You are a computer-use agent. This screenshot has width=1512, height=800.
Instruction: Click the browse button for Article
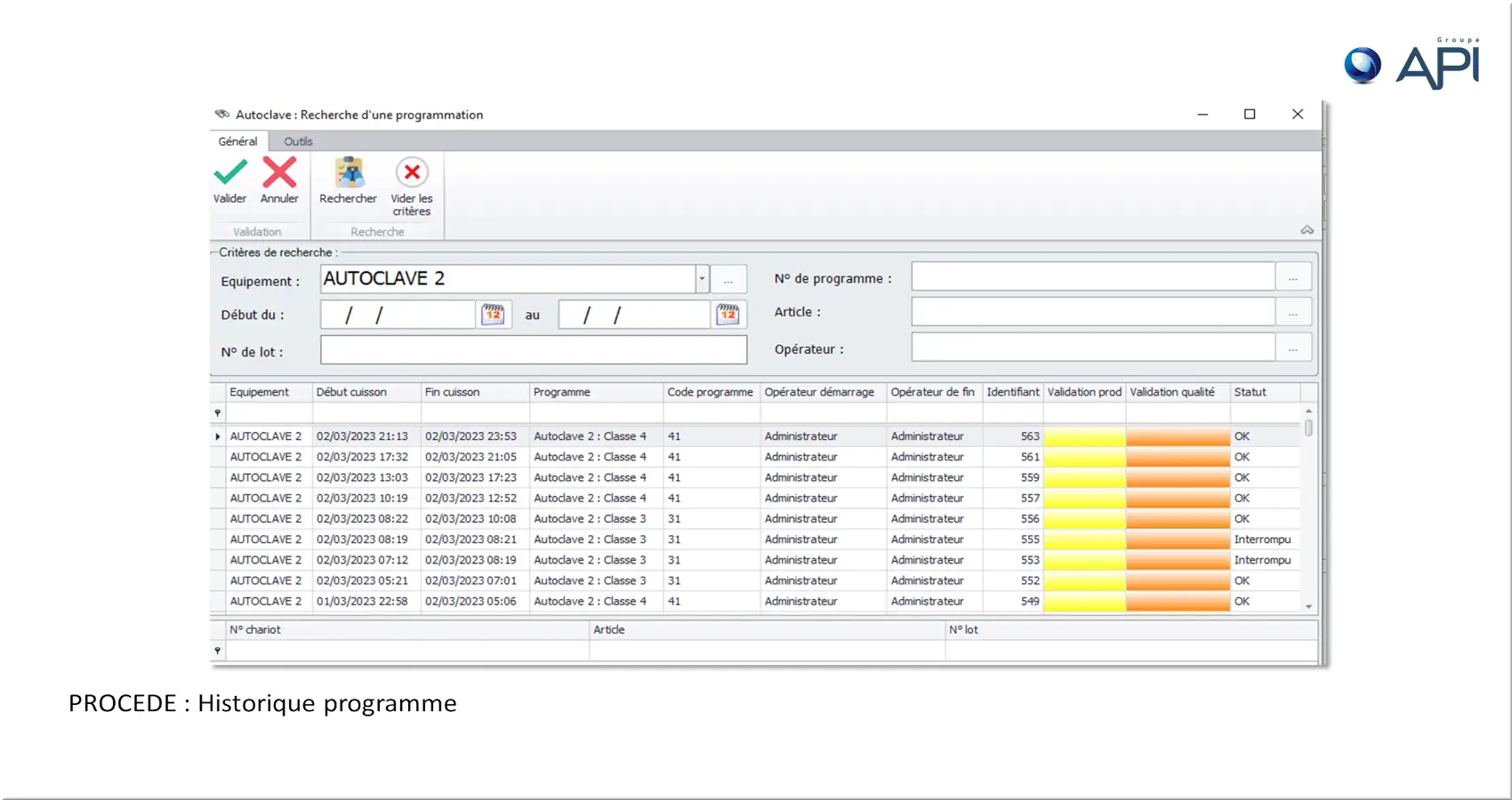[1293, 312]
